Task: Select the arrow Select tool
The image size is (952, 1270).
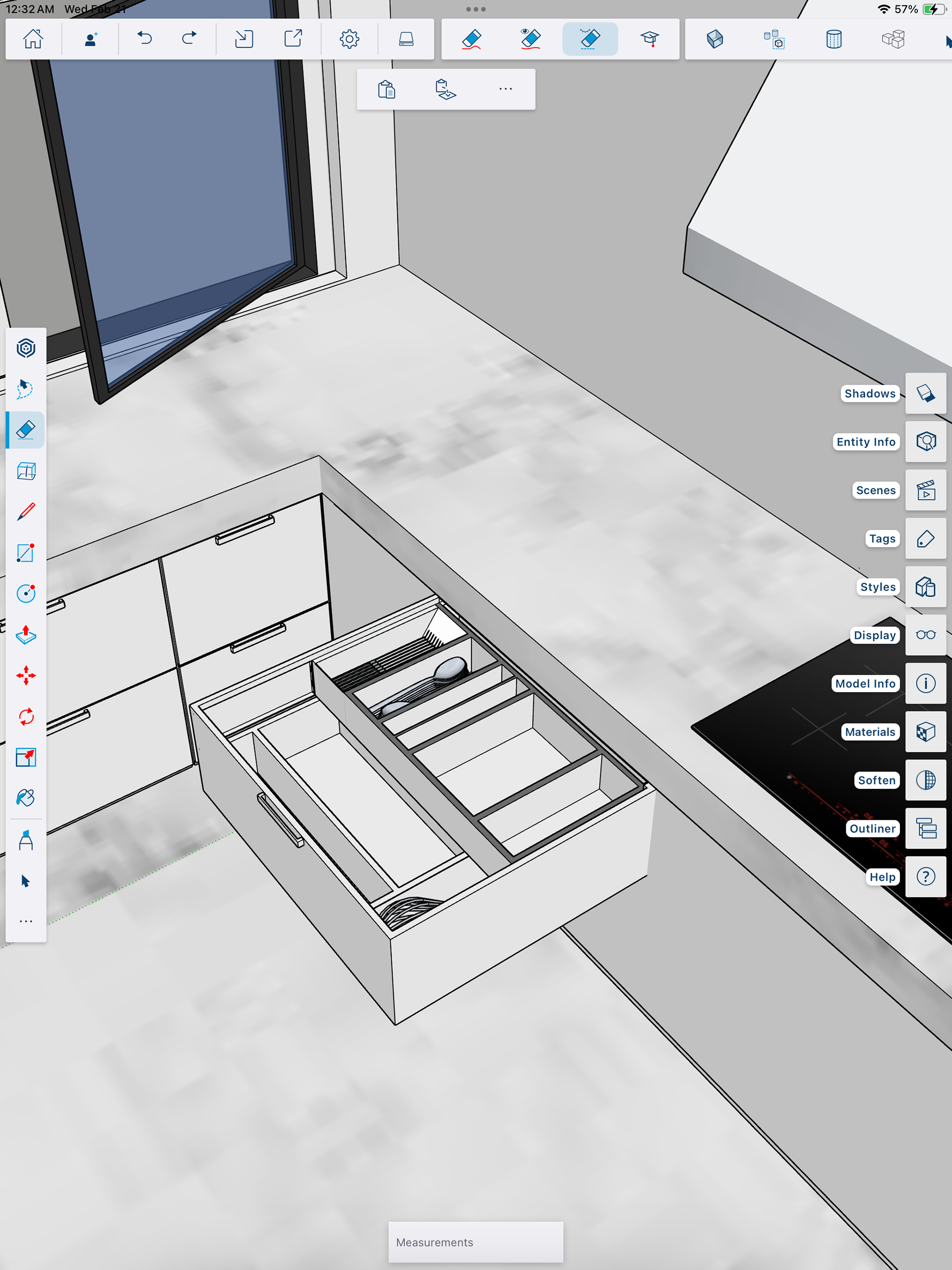Action: pyautogui.click(x=25, y=881)
